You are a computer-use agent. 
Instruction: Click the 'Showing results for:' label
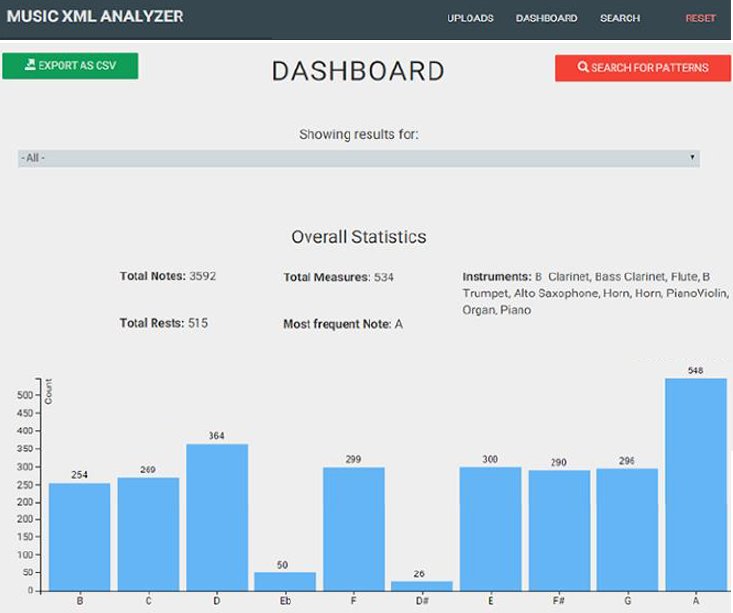(x=359, y=135)
